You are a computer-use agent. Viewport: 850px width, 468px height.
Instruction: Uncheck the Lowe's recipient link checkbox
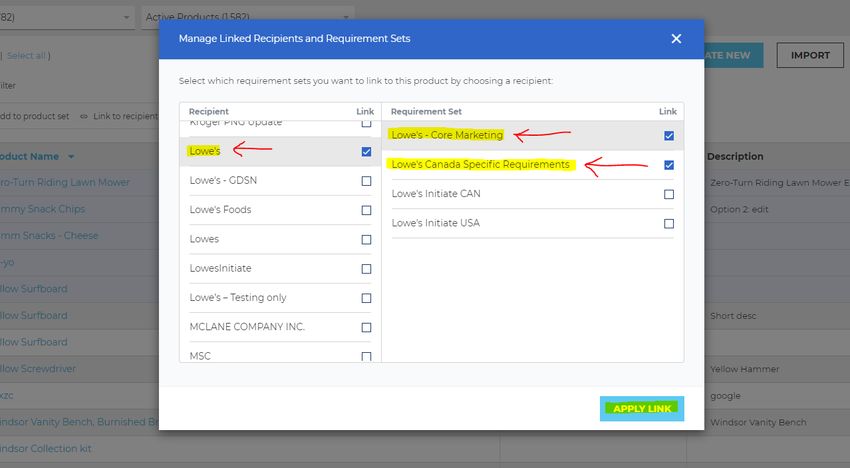coord(366,152)
